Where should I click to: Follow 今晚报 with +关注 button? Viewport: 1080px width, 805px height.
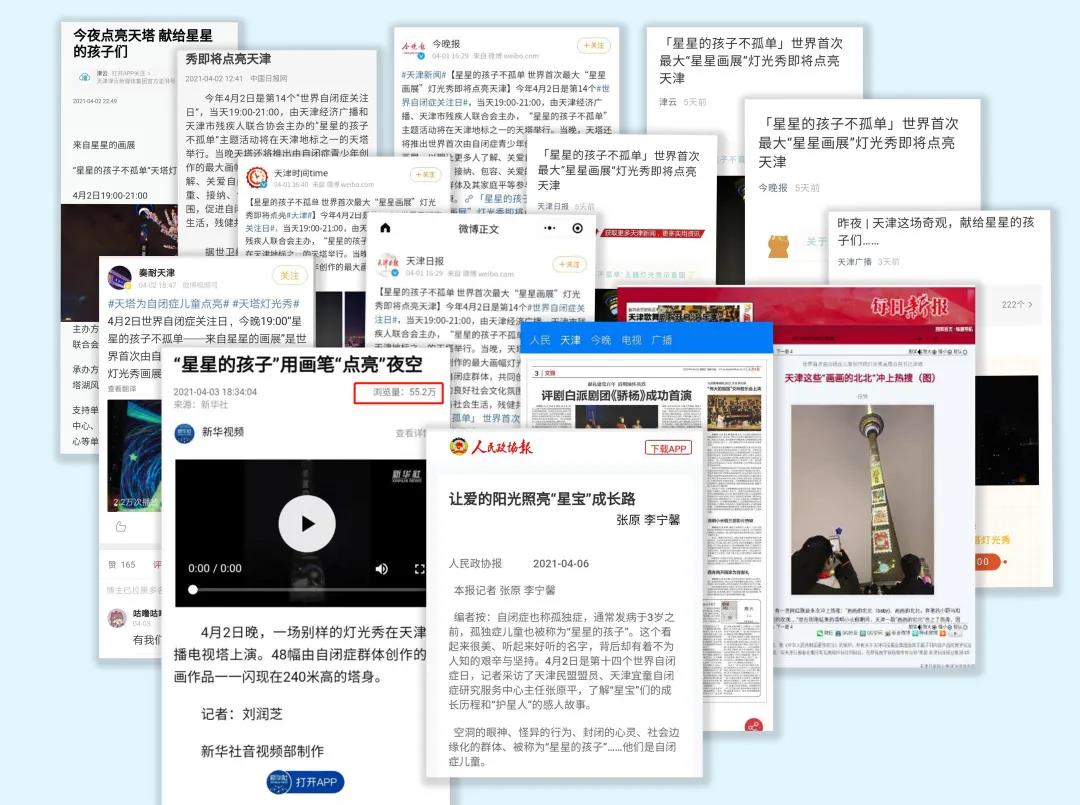coord(594,45)
